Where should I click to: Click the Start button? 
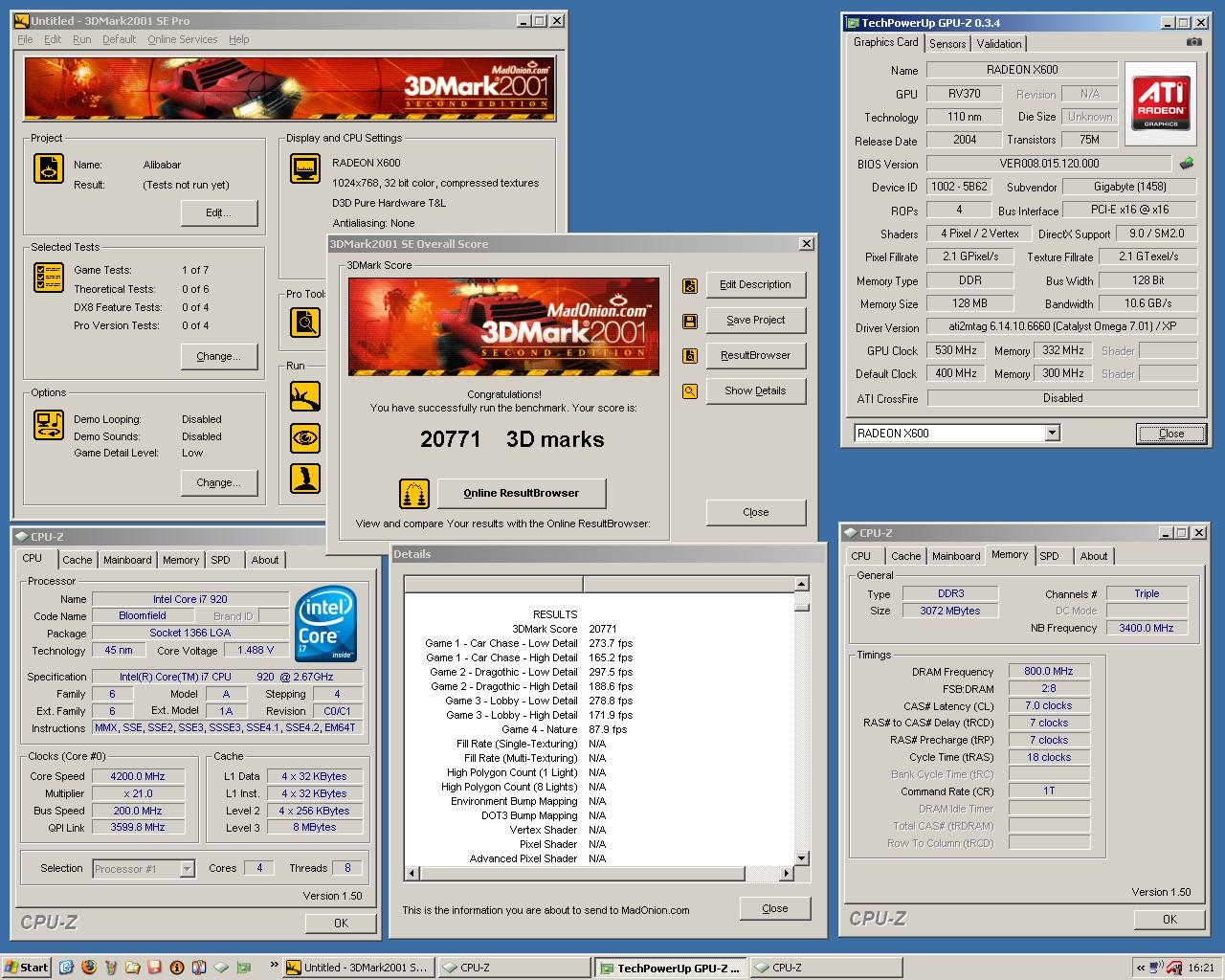tap(27, 968)
